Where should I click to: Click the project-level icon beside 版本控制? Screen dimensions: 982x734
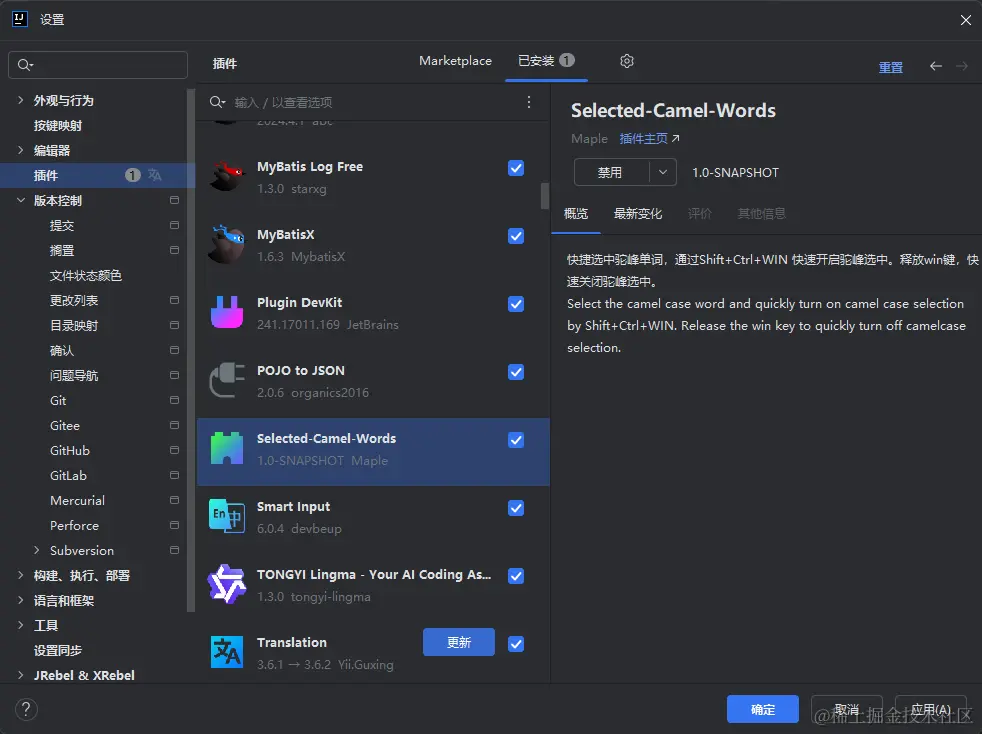(x=174, y=200)
